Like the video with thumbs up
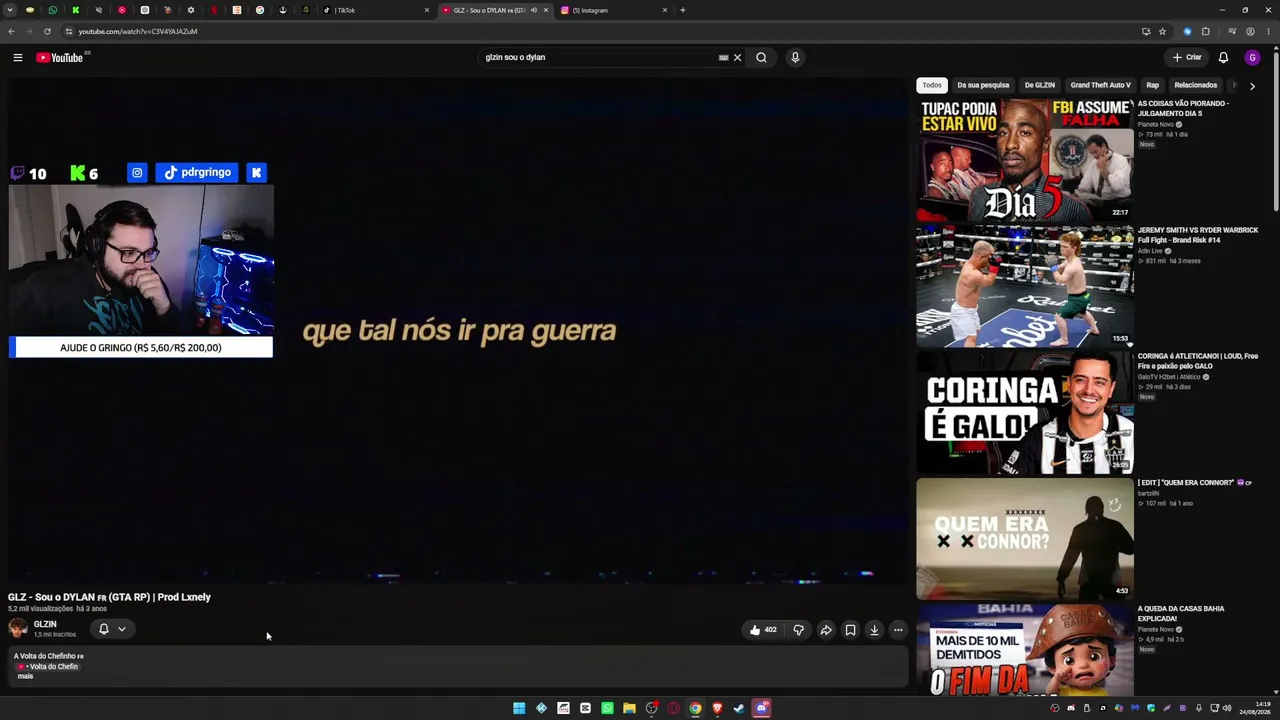This screenshot has height=720, width=1280. click(762, 630)
